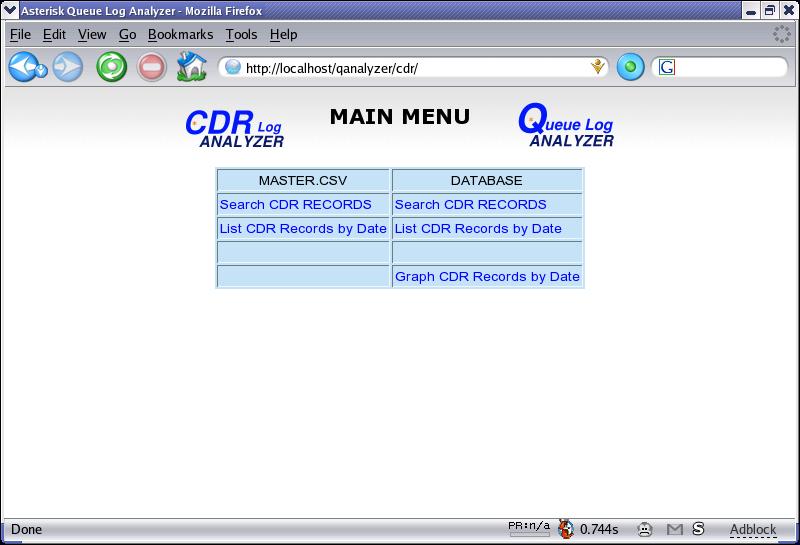Expand the URL bar history dropdown
This screenshot has height=545, width=800.
(598, 68)
